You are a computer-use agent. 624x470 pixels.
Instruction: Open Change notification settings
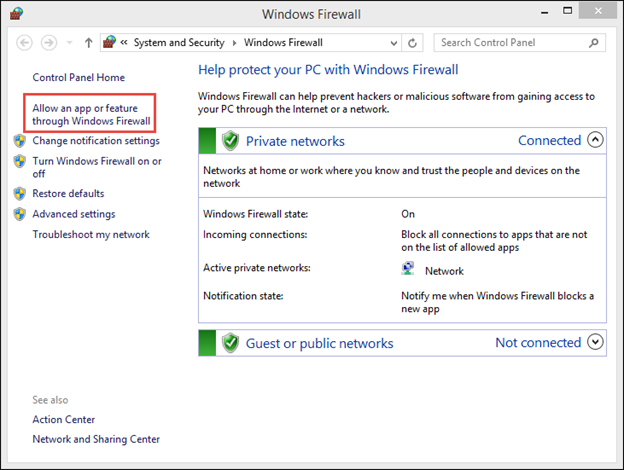[96, 141]
